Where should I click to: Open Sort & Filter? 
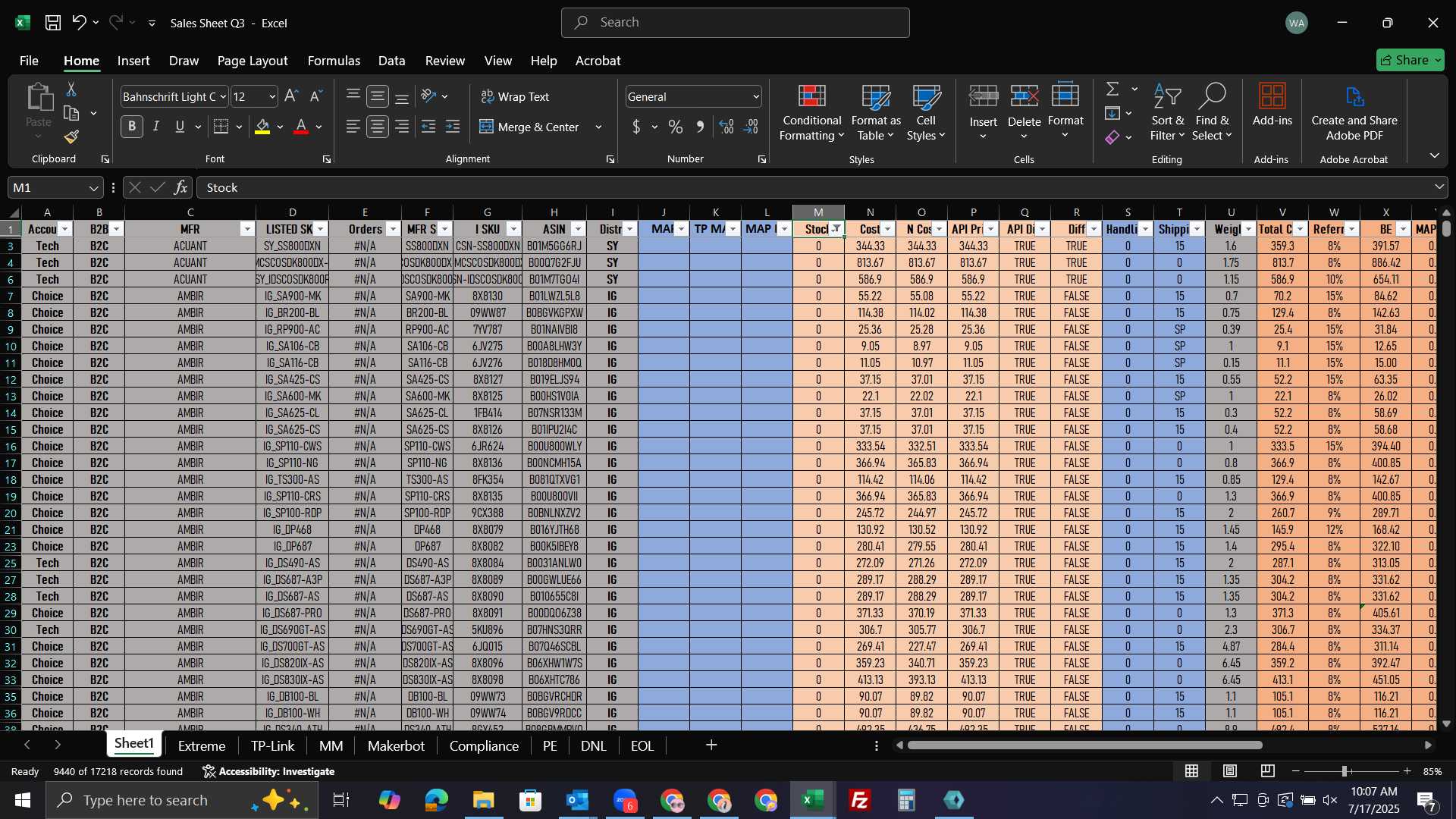(x=1167, y=112)
